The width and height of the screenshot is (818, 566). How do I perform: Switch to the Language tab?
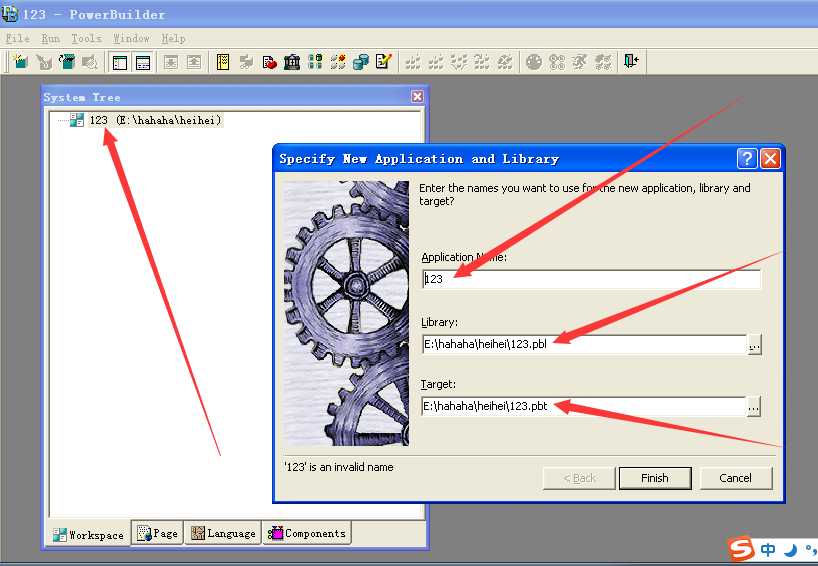223,533
